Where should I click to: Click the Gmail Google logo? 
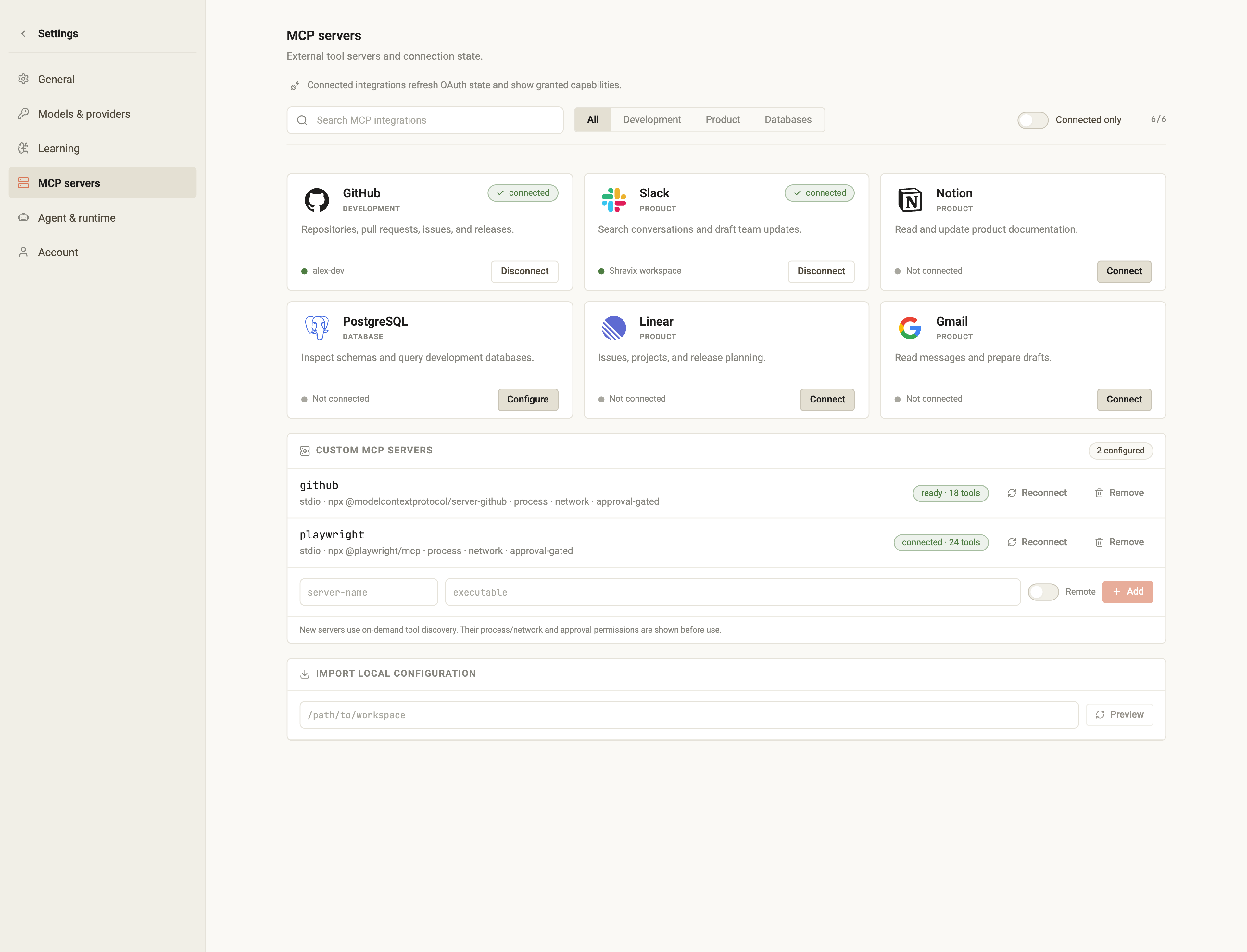click(910, 328)
